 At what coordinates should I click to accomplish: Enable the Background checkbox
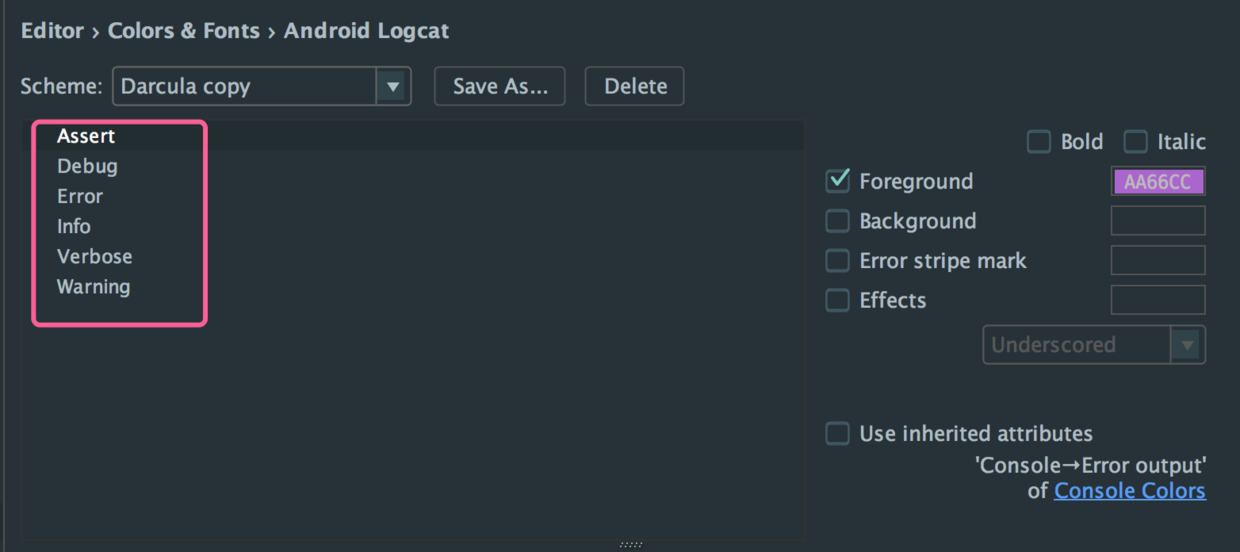pyautogui.click(x=838, y=221)
